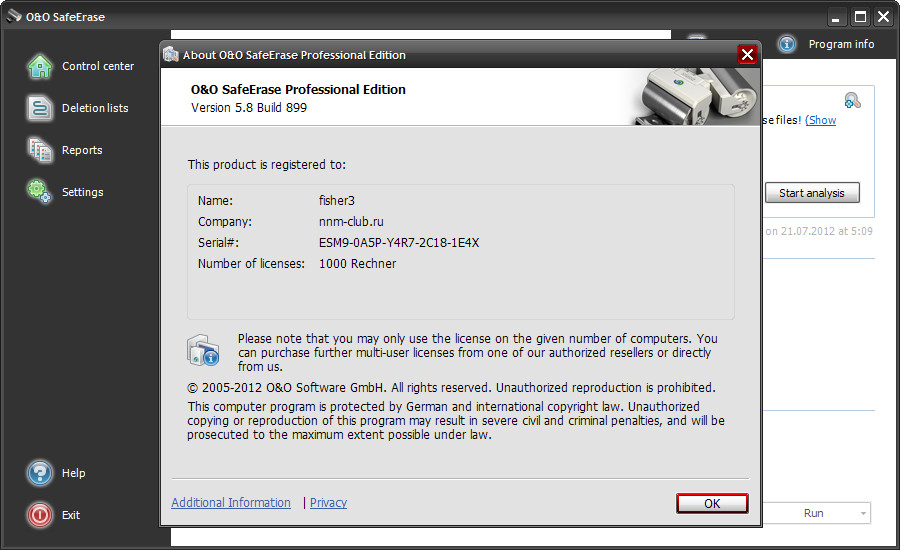Click the Program info 'i' icon
This screenshot has height=550, width=900.
coord(787,44)
